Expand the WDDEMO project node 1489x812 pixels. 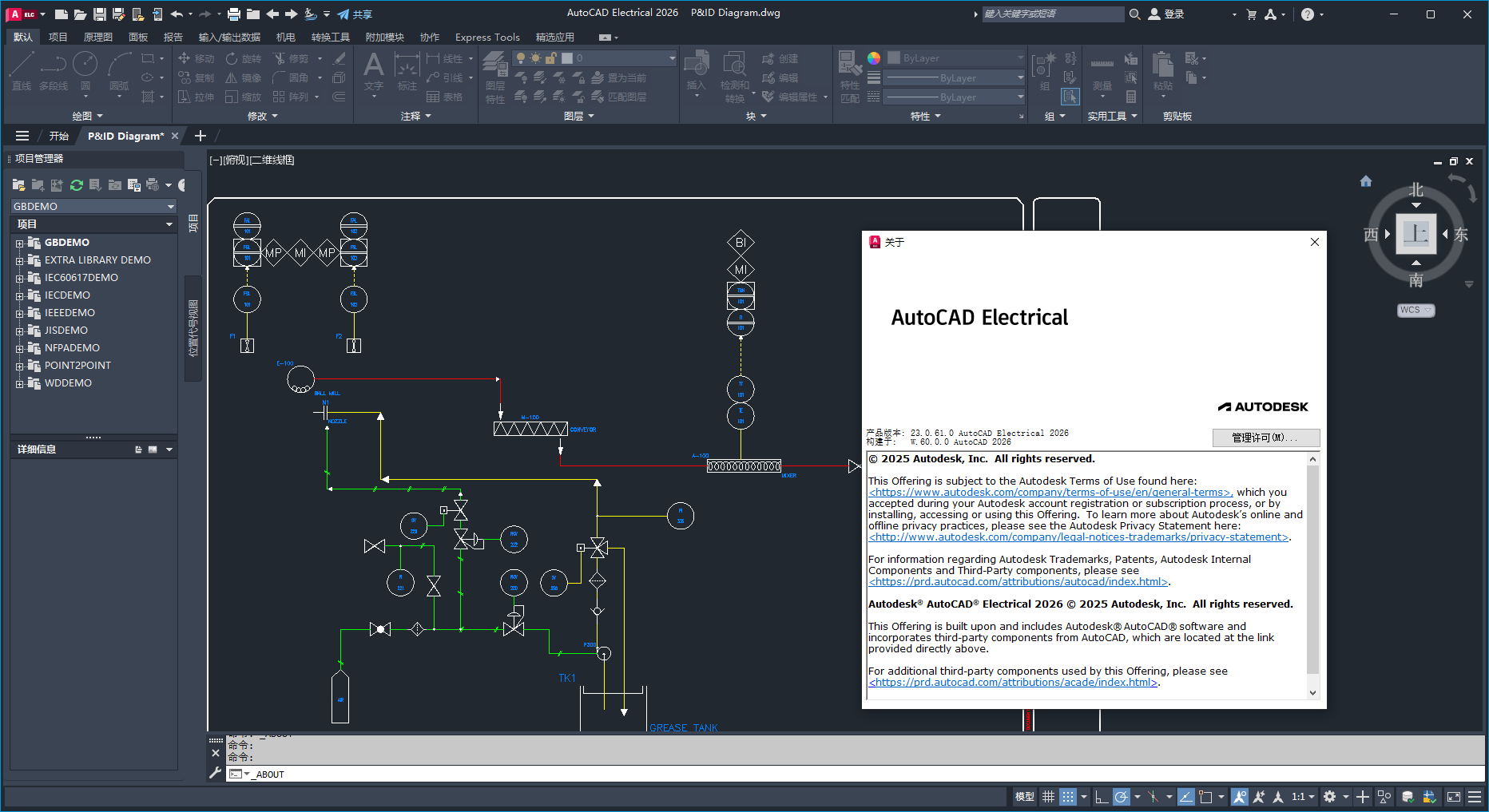point(19,383)
